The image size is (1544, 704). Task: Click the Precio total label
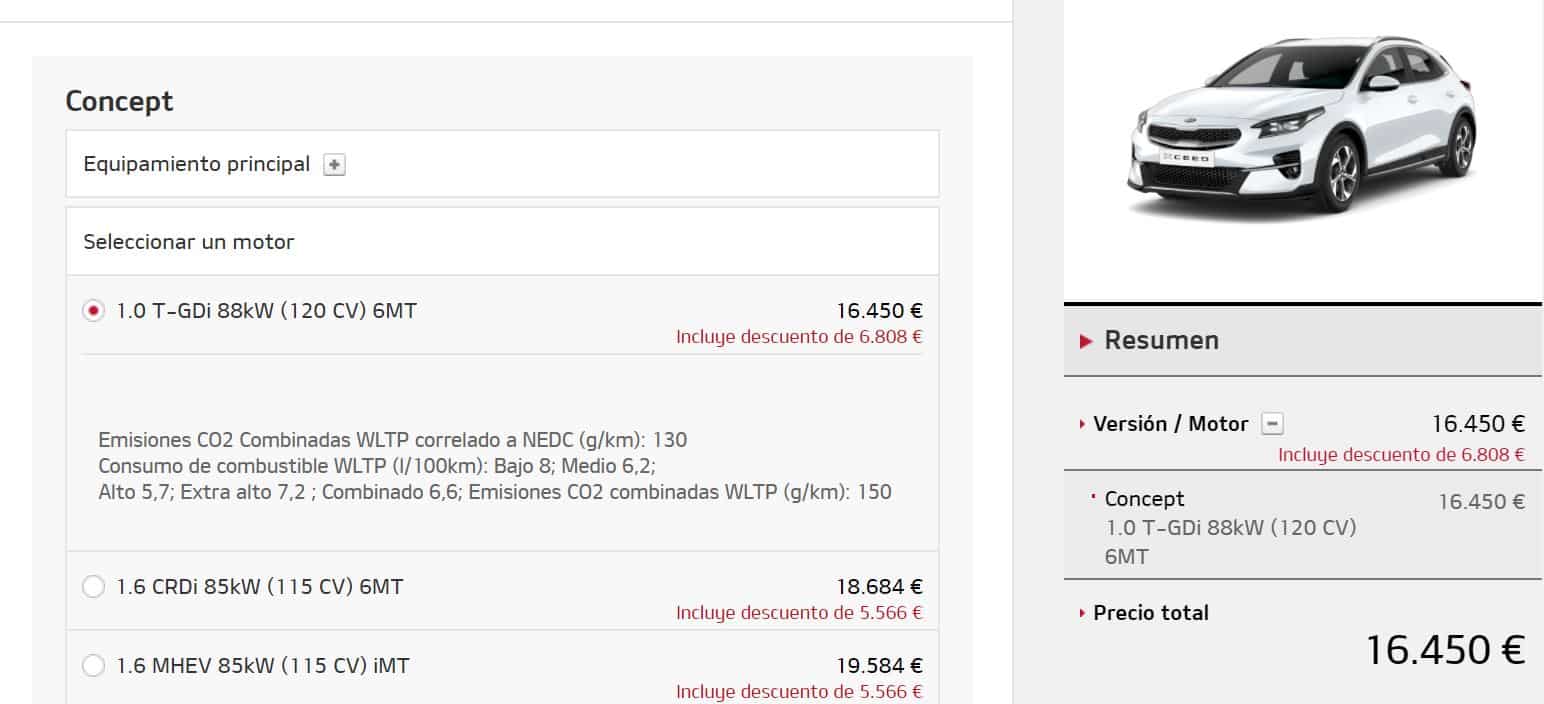pyautogui.click(x=1151, y=613)
